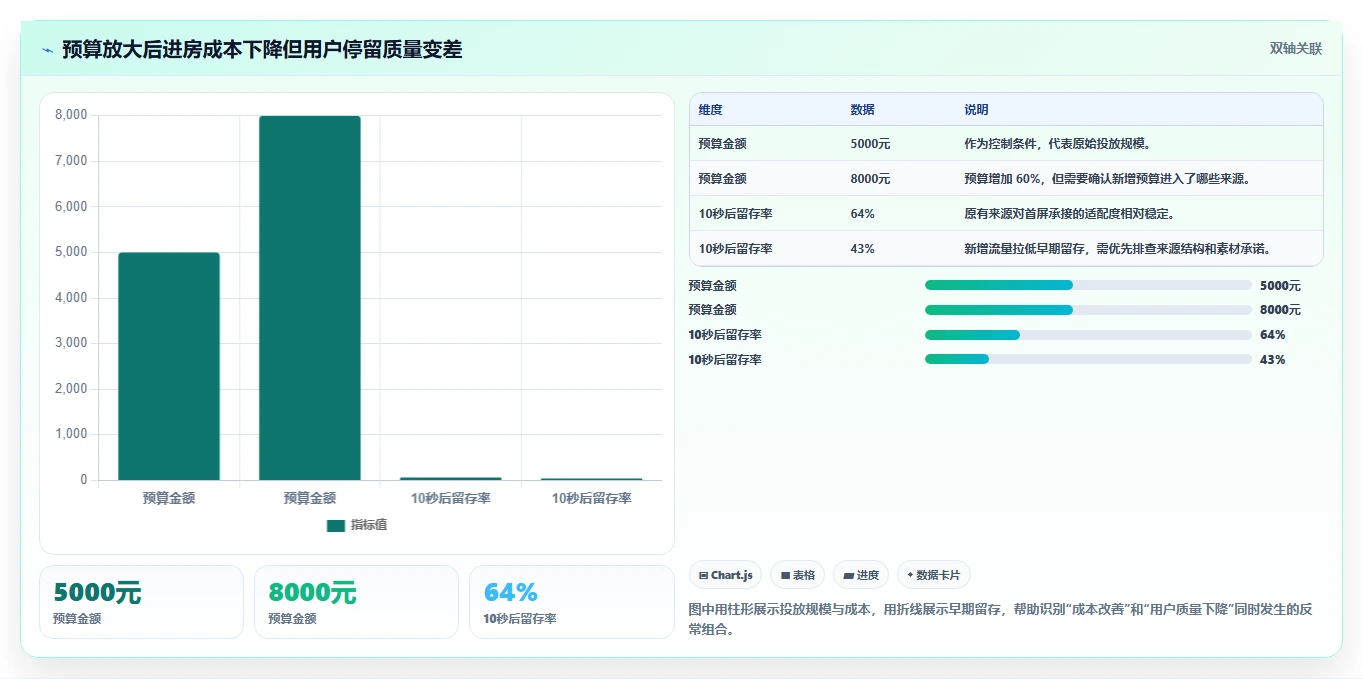Click the progress bar ending with 8000元
The image size is (1363, 679).
tap(1088, 310)
